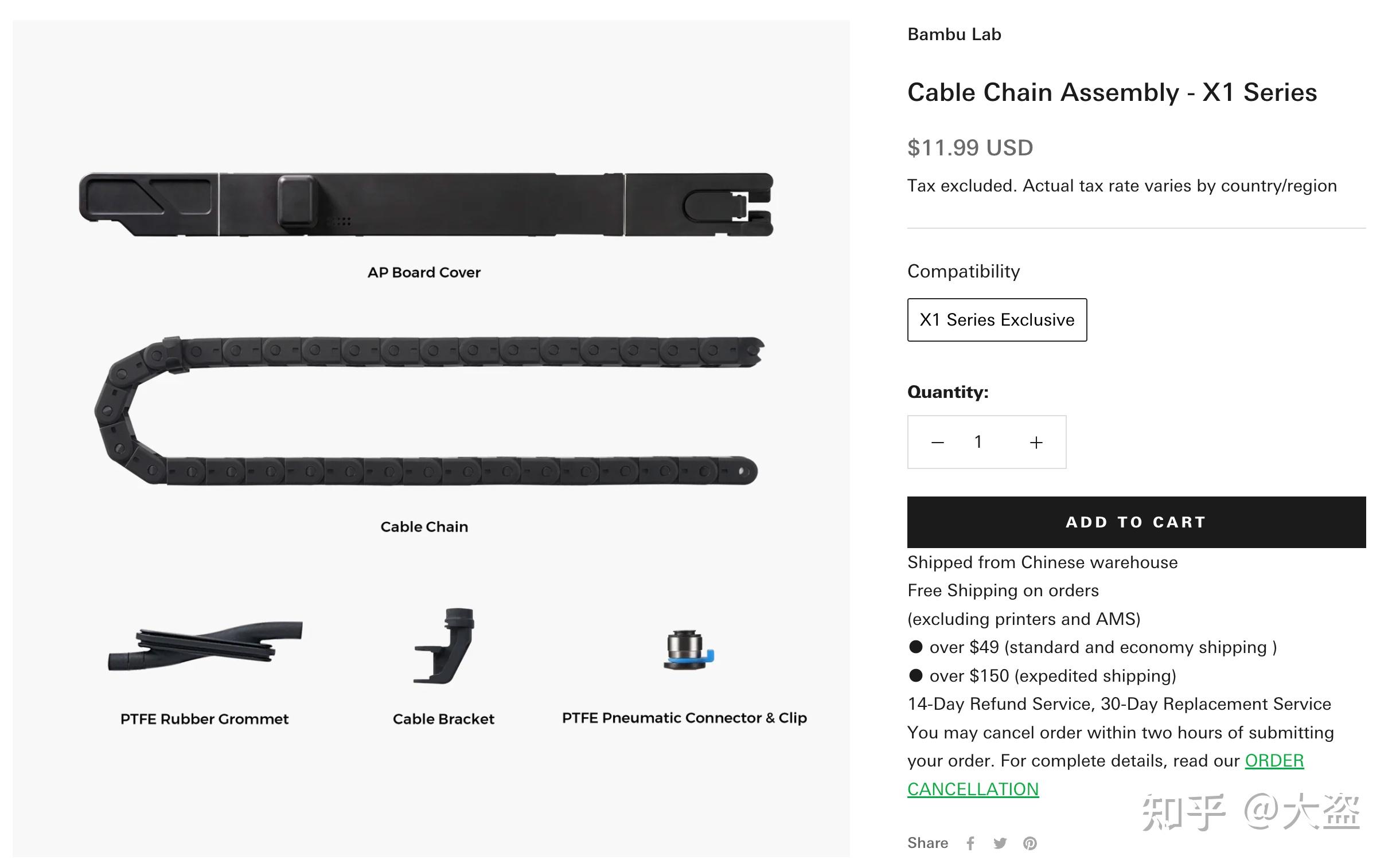Click the AP Board Cover caption
Screen dimensions: 1396x868
(x=424, y=273)
